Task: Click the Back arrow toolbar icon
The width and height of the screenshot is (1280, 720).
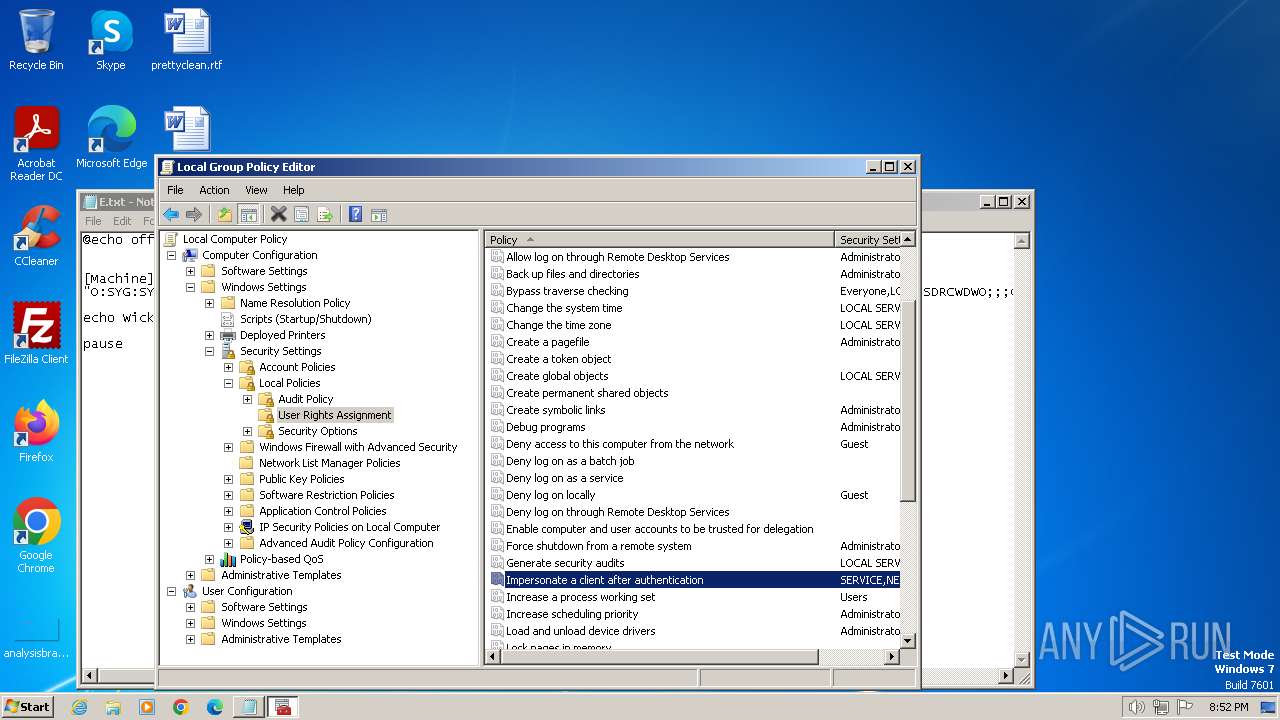Action: pos(171,214)
